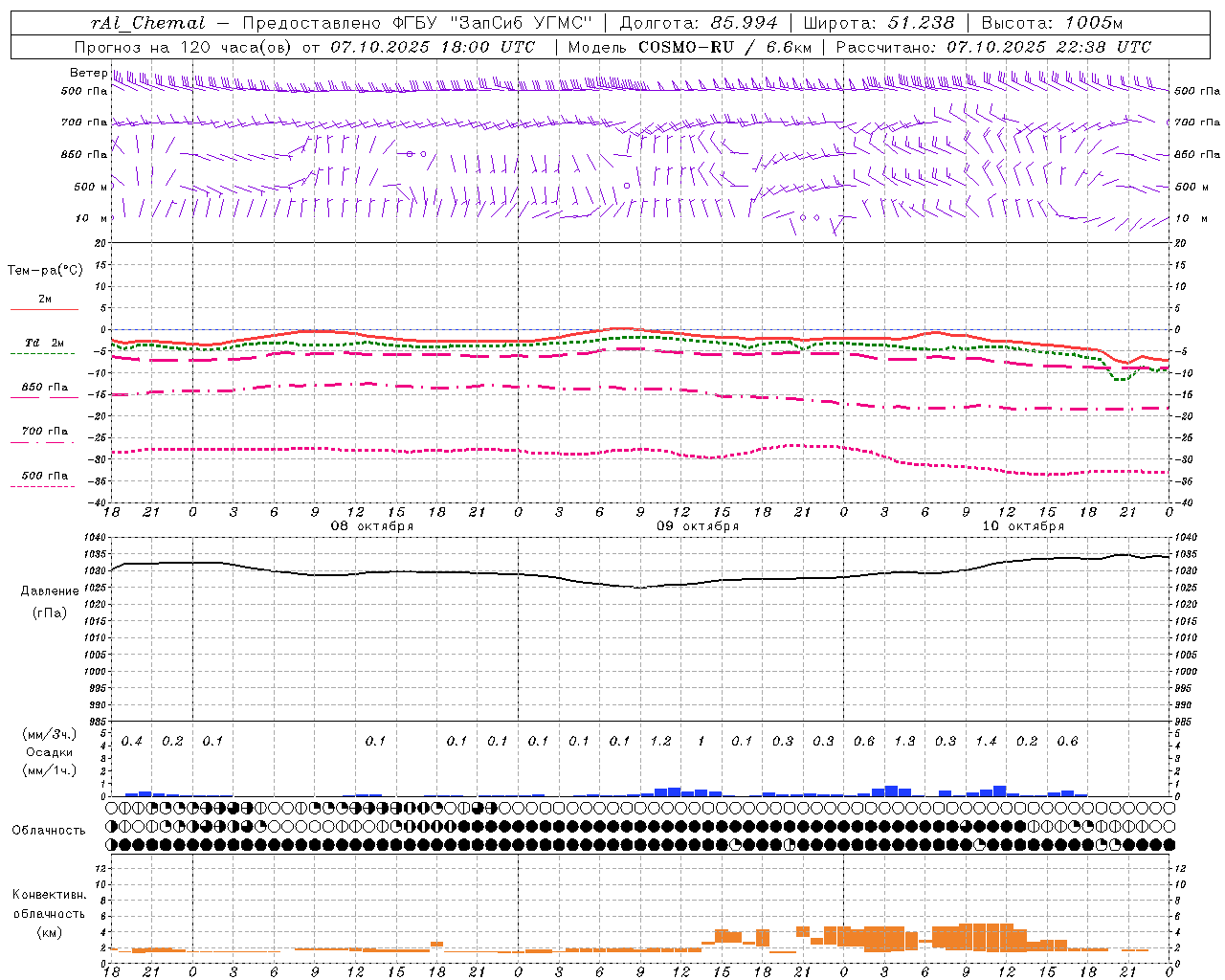The width and height of the screenshot is (1225, 980).
Task: Click the latitude value Широта: 51.238
Action: click(x=879, y=23)
